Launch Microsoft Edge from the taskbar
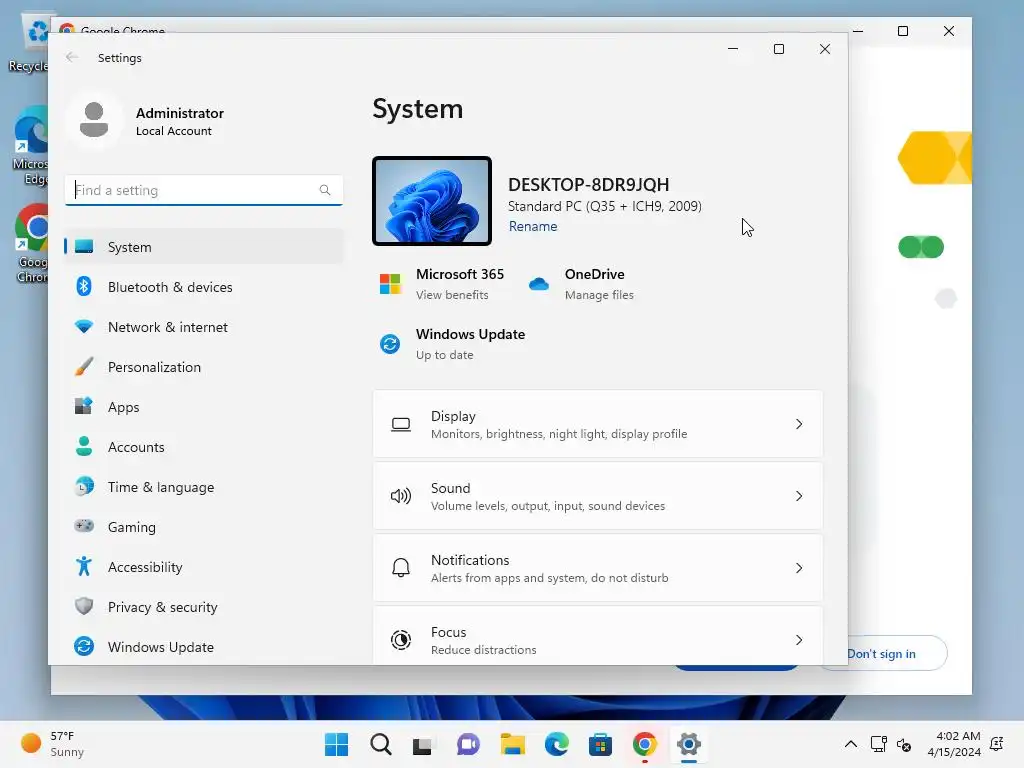Viewport: 1024px width, 768px height. coord(556,744)
